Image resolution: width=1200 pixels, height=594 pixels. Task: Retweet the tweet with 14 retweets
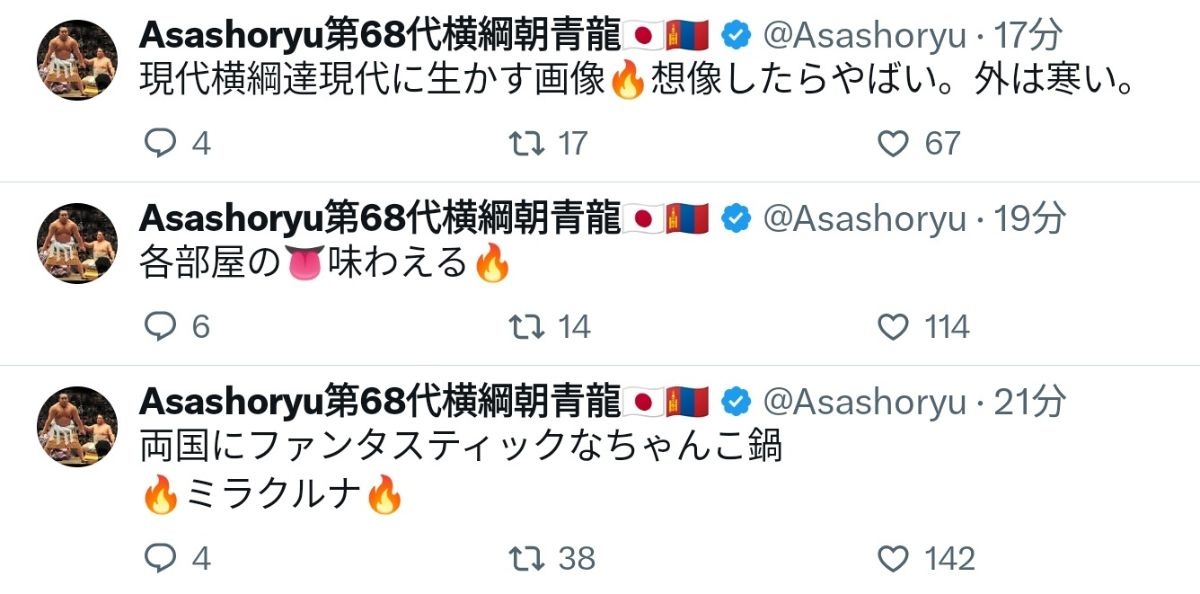[x=527, y=327]
